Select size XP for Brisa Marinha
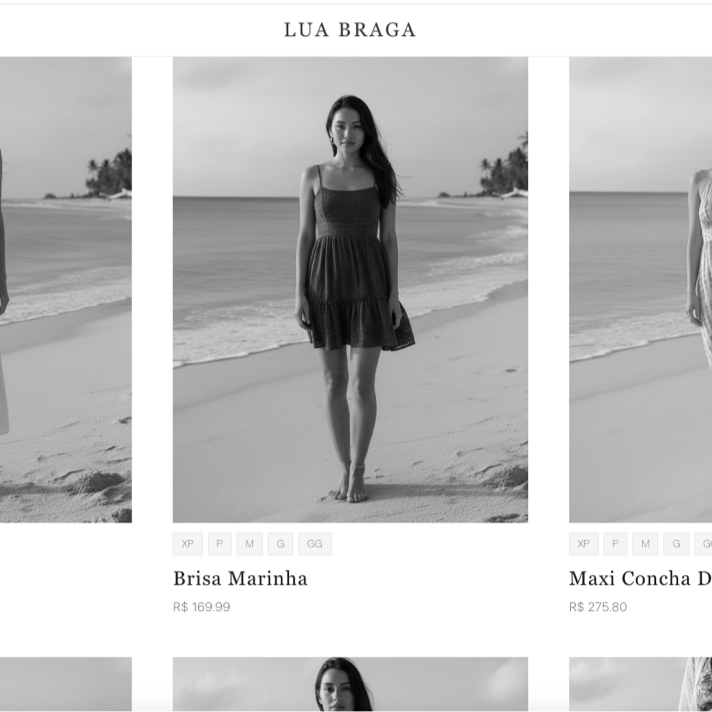 [x=188, y=544]
